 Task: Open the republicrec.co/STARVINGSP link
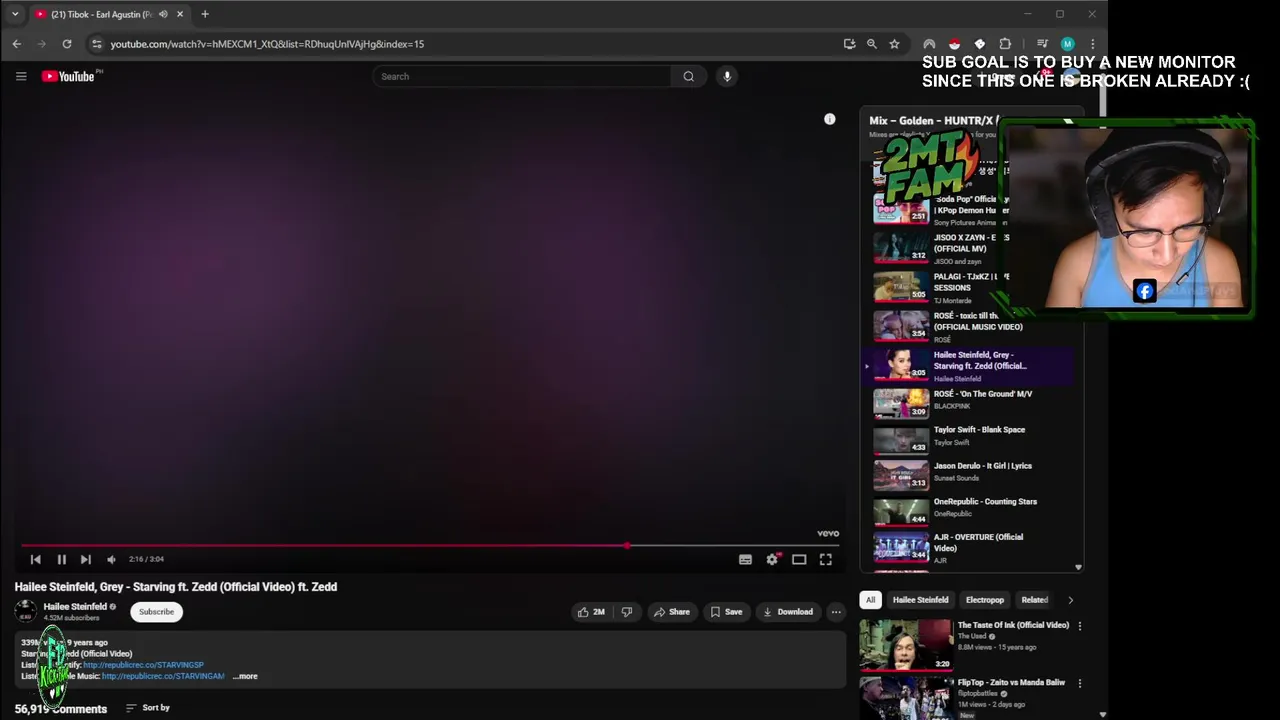(143, 665)
